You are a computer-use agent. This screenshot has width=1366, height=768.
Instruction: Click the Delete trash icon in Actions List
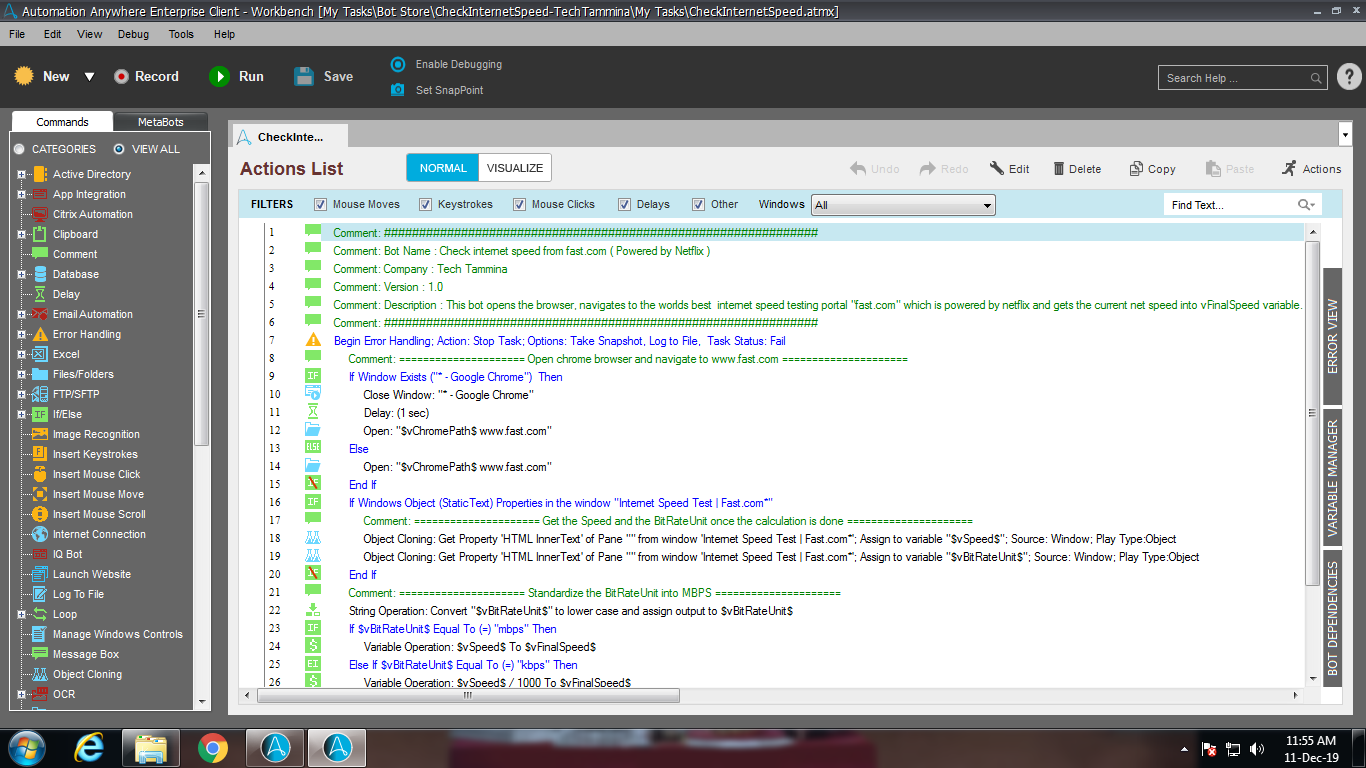pyautogui.click(x=1058, y=169)
